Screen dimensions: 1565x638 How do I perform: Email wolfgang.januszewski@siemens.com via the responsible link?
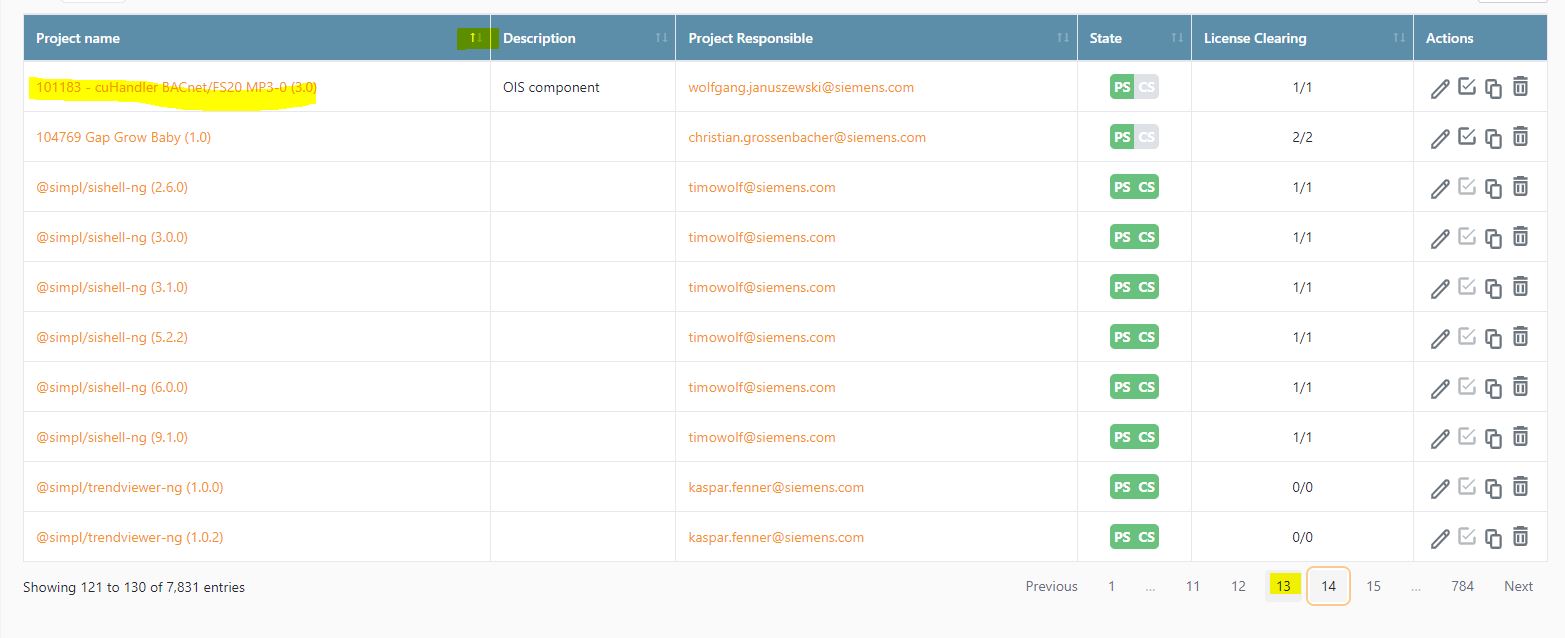802,87
